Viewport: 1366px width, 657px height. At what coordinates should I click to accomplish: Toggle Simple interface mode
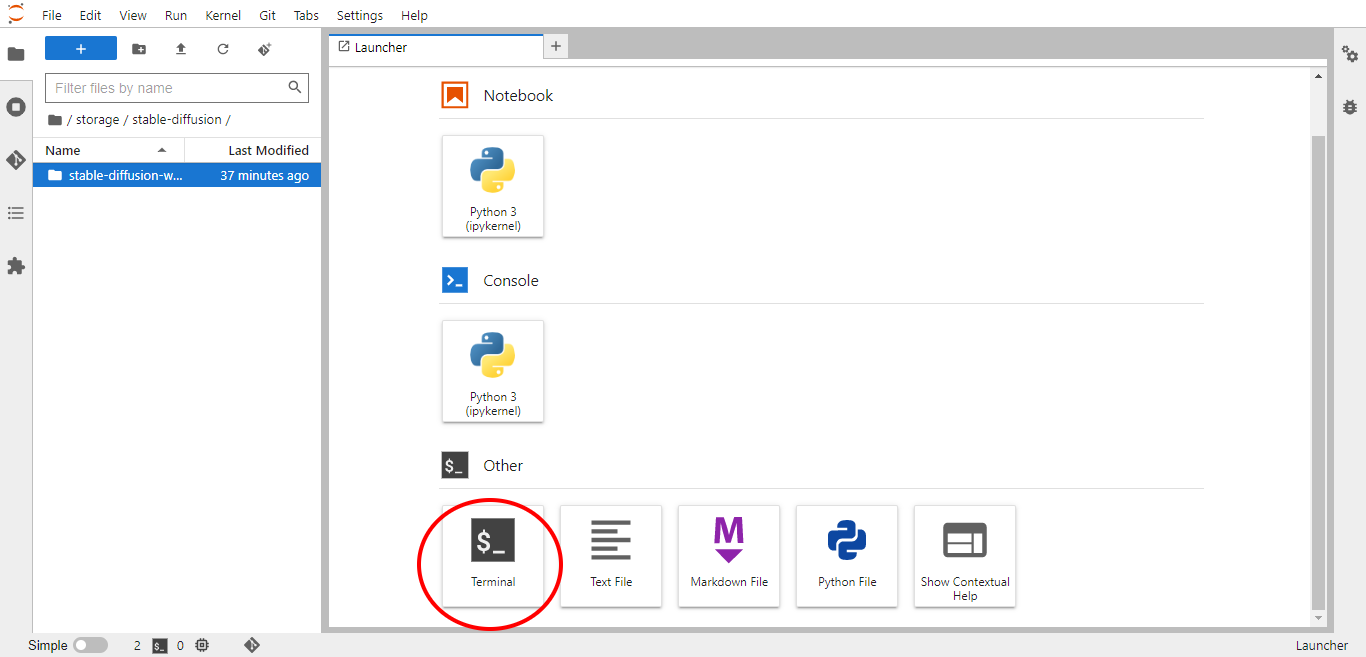pyautogui.click(x=90, y=645)
